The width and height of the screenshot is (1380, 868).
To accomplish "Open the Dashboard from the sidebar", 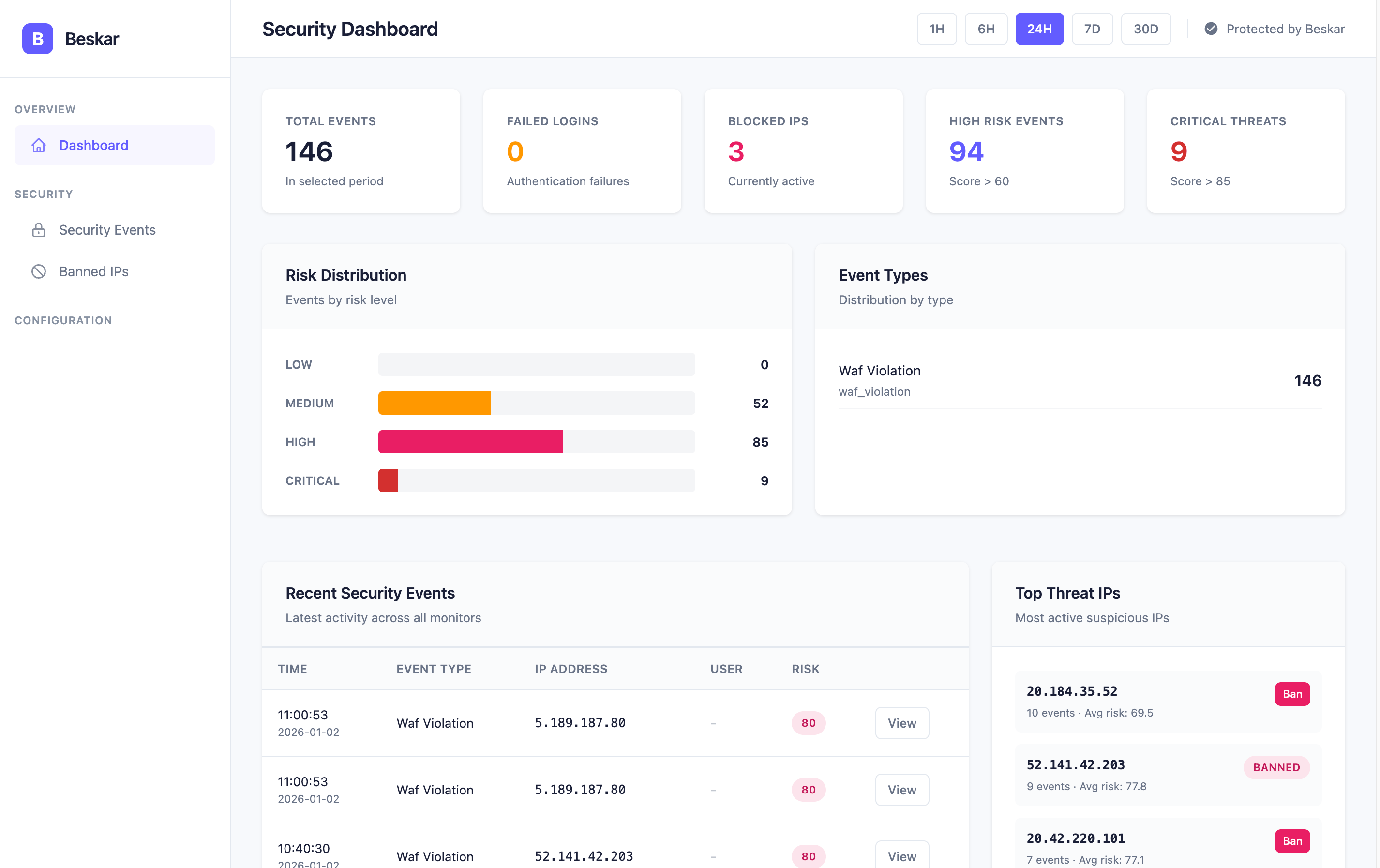I will click(x=93, y=145).
